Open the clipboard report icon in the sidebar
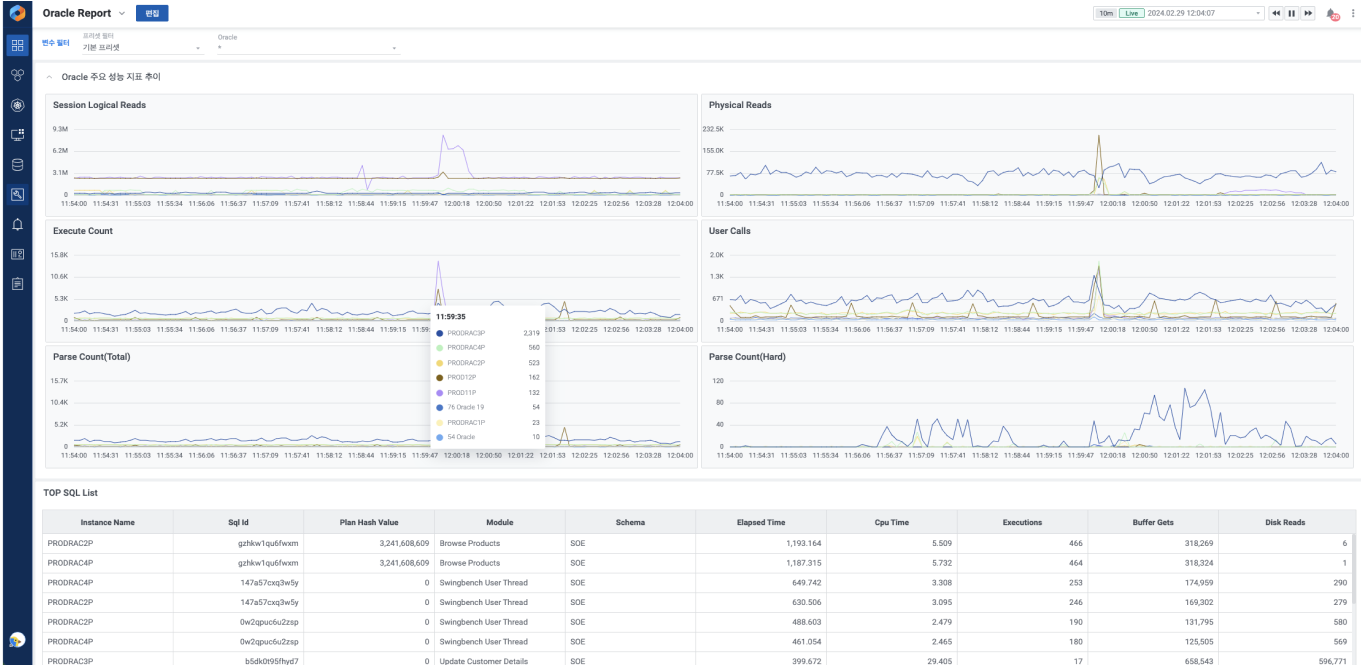Image resolution: width=1361 pixels, height=665 pixels. (x=17, y=284)
